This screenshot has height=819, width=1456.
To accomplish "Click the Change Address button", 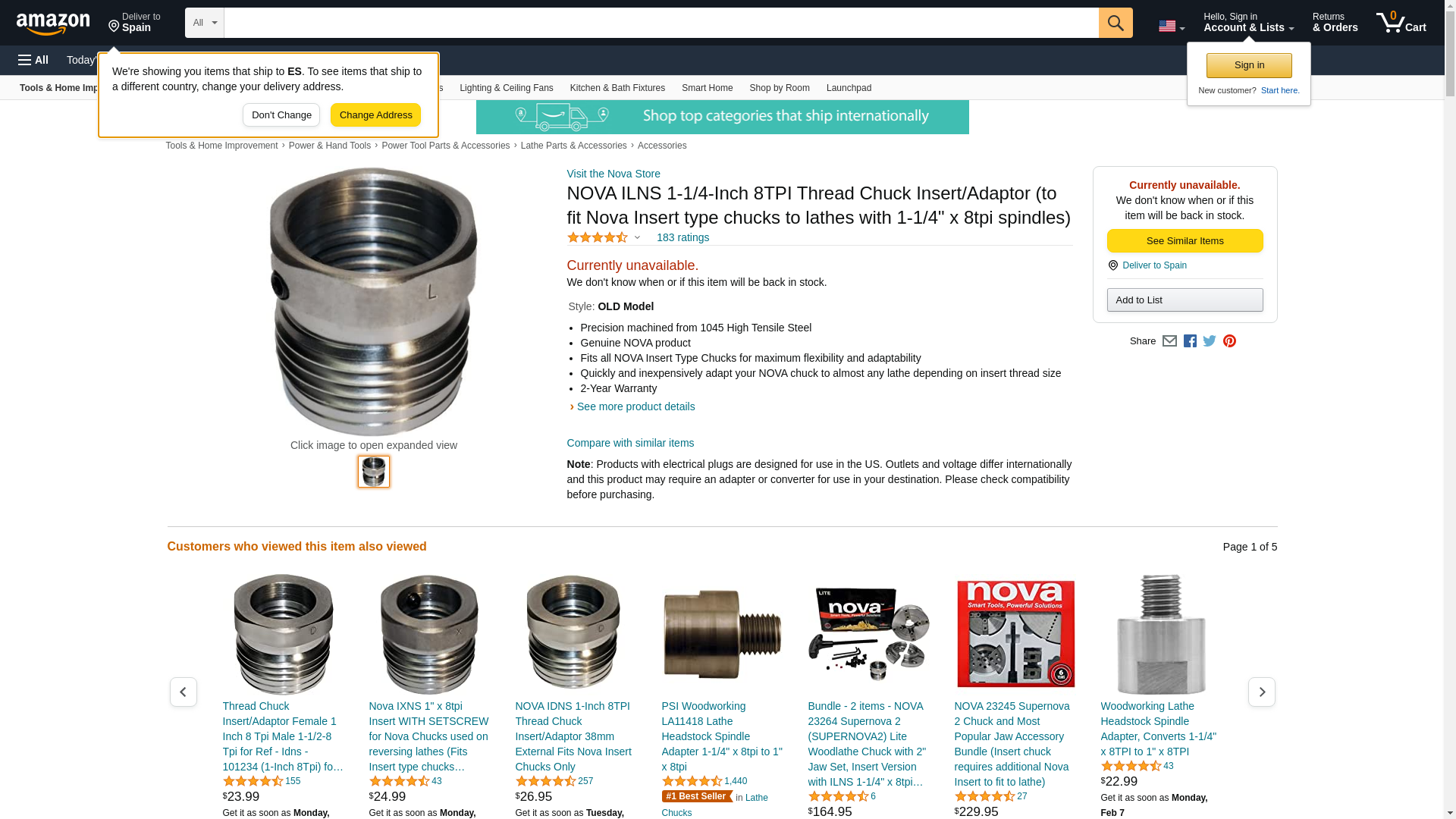I will 375,115.
